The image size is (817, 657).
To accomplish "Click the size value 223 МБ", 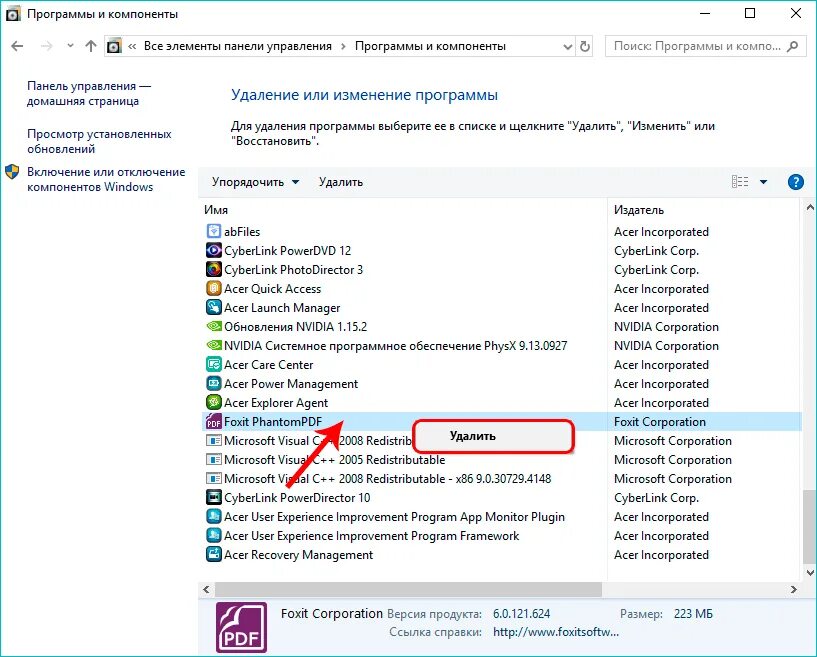I will click(x=693, y=614).
